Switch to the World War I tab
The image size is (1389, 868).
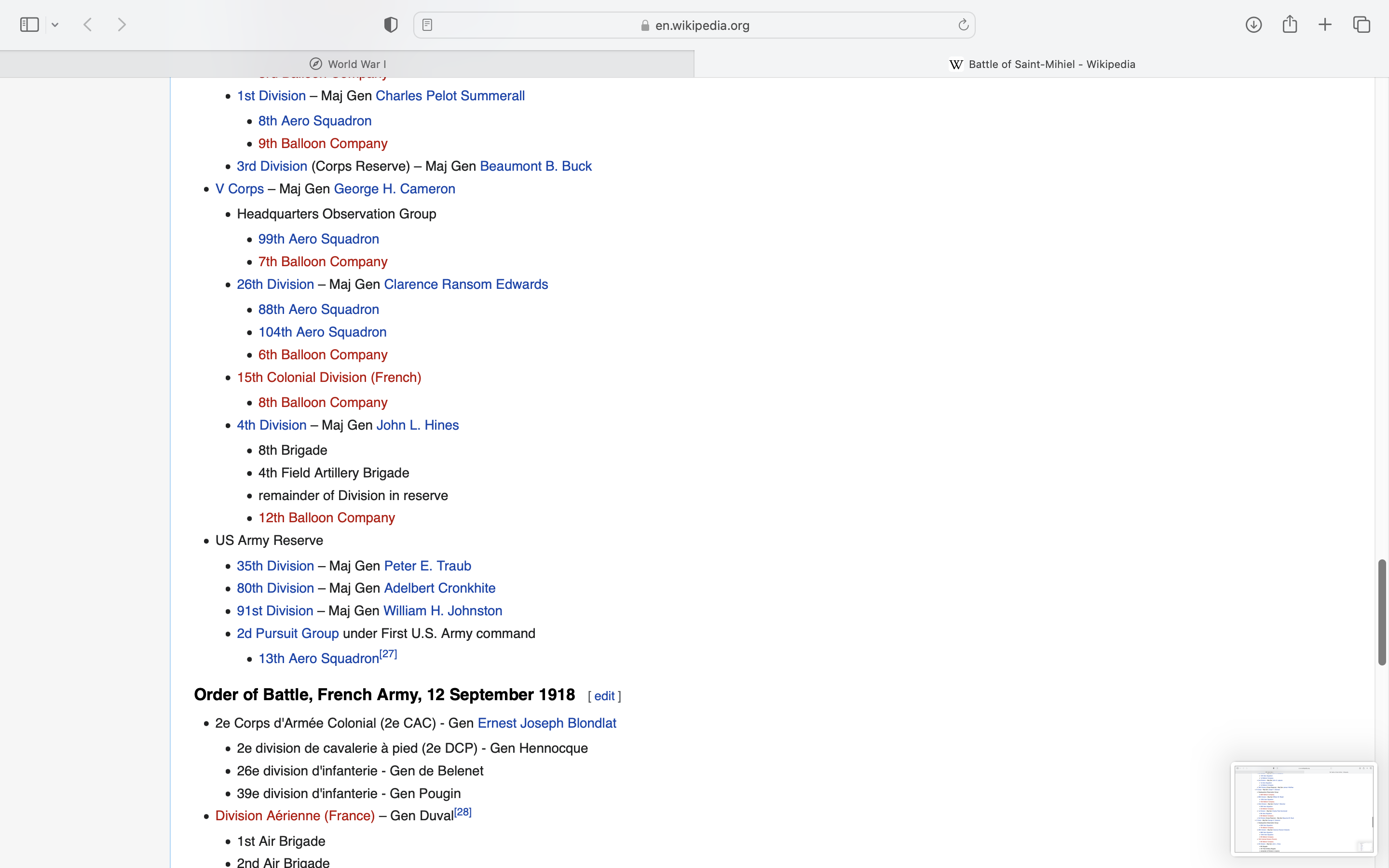(x=347, y=64)
